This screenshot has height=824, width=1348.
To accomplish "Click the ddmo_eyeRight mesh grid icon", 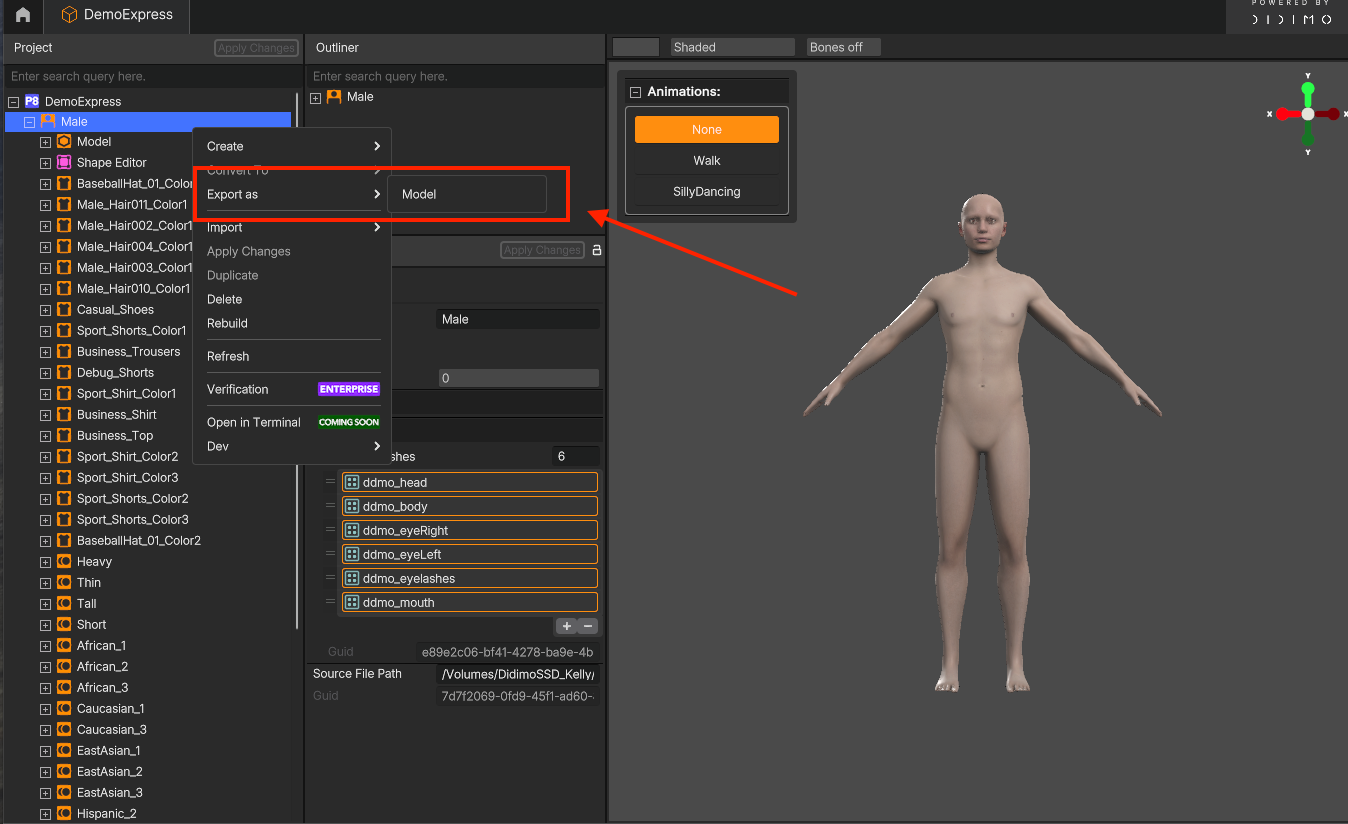I will (352, 530).
